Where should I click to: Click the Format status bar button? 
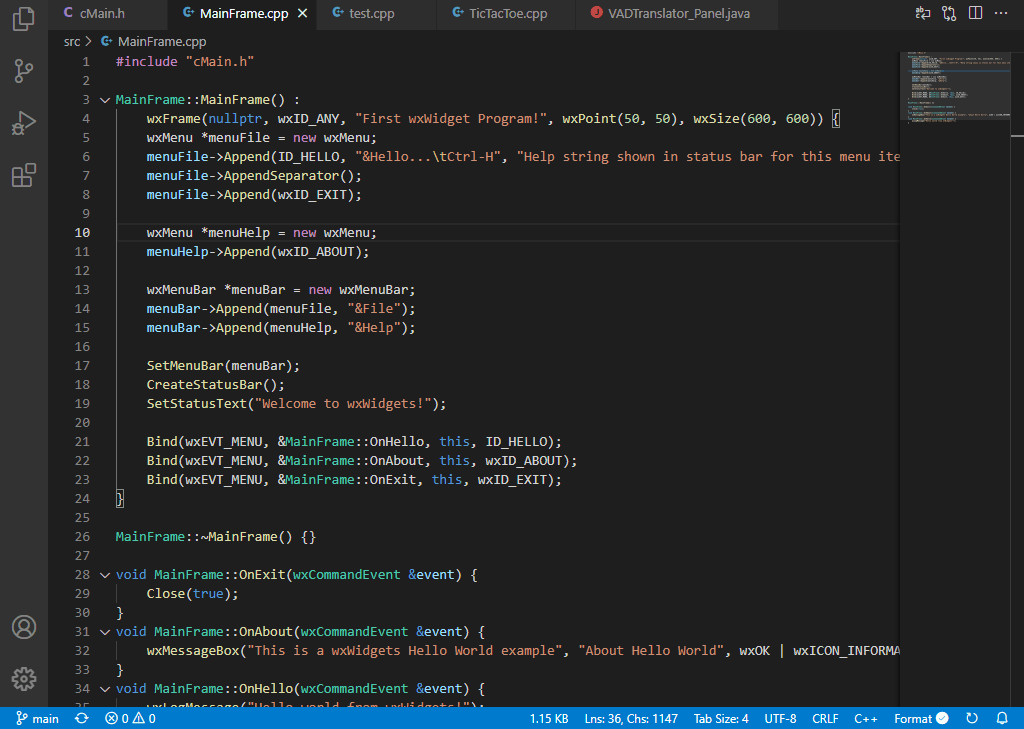click(x=921, y=719)
